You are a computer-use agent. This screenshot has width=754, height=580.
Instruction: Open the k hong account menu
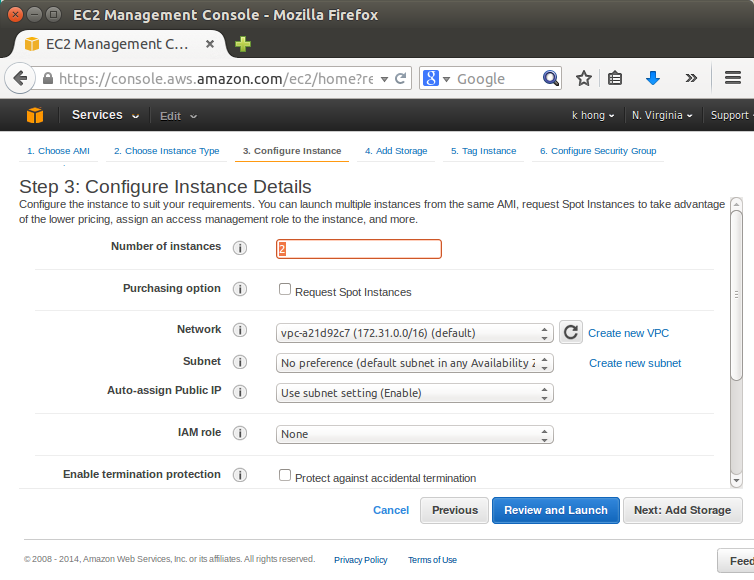[x=593, y=115]
